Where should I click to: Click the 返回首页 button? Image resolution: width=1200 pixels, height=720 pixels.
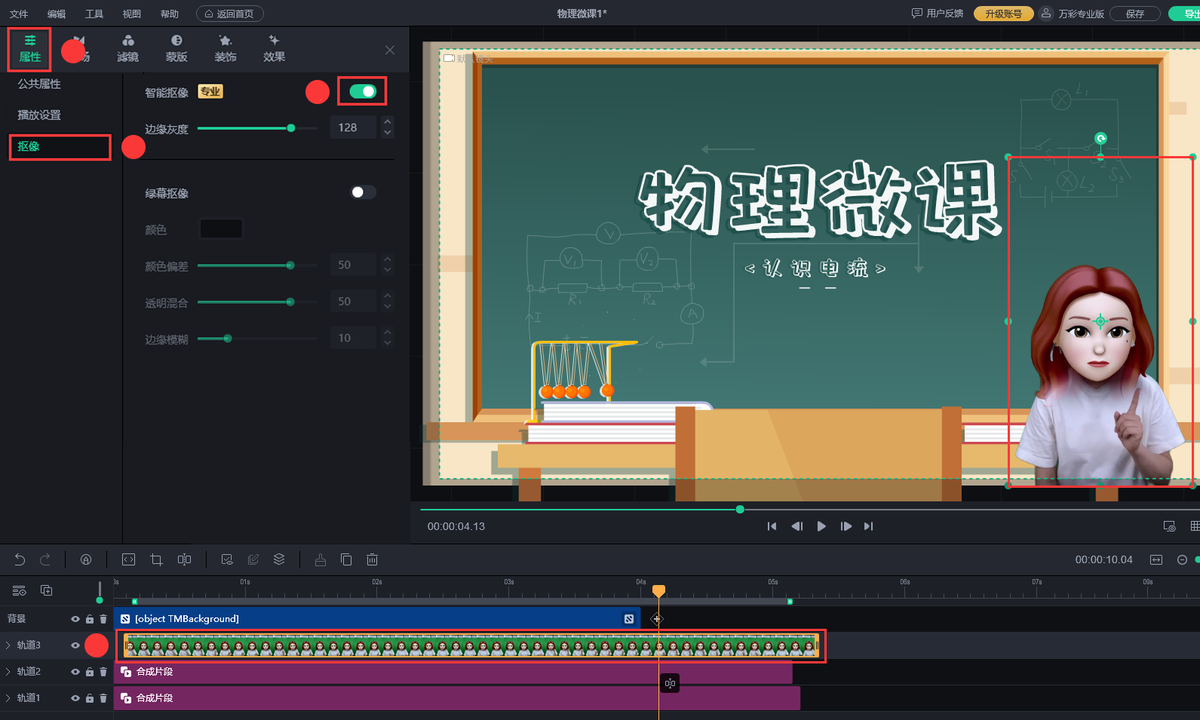click(x=231, y=14)
